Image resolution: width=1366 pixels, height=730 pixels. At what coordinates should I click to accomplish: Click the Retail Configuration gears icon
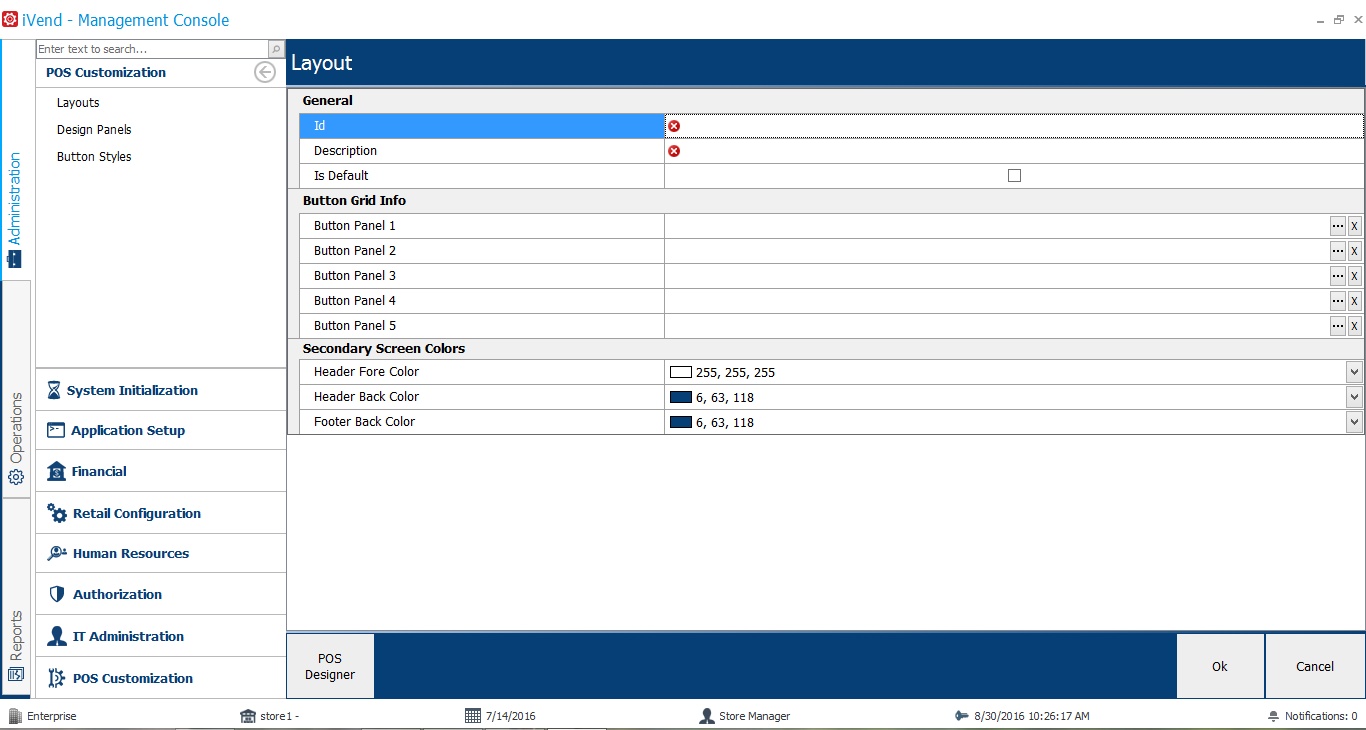click(x=57, y=514)
